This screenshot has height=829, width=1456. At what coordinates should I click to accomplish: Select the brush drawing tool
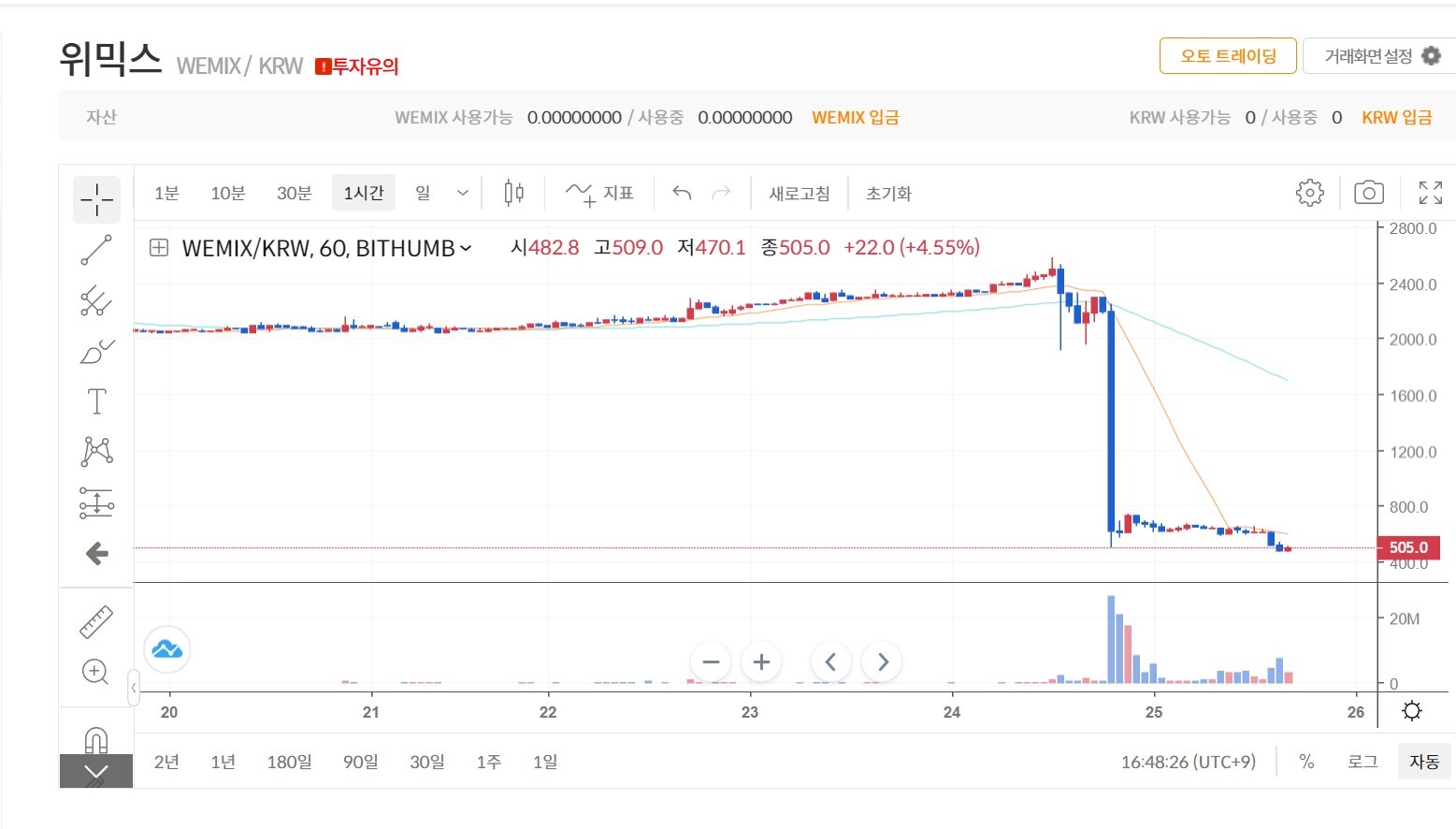point(96,351)
